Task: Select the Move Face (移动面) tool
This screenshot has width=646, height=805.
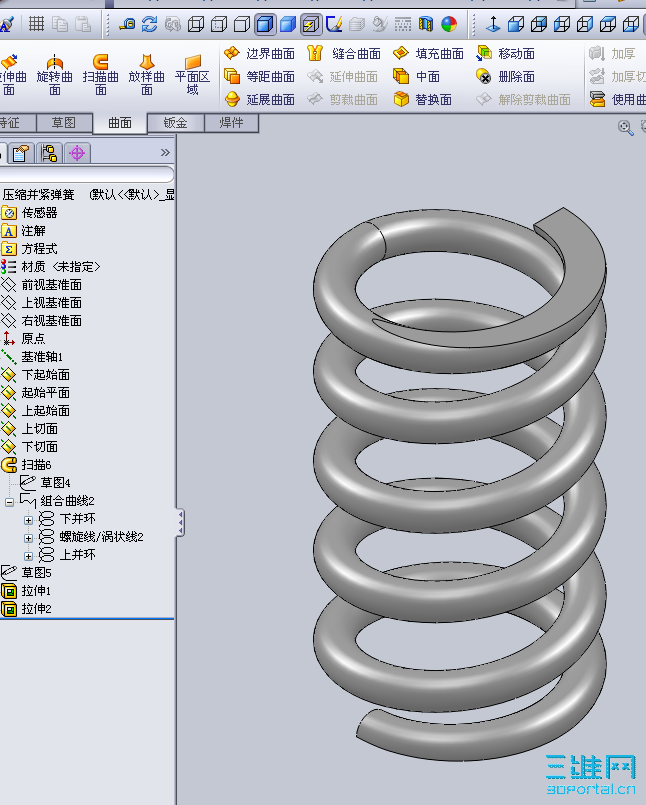Action: (x=505, y=53)
